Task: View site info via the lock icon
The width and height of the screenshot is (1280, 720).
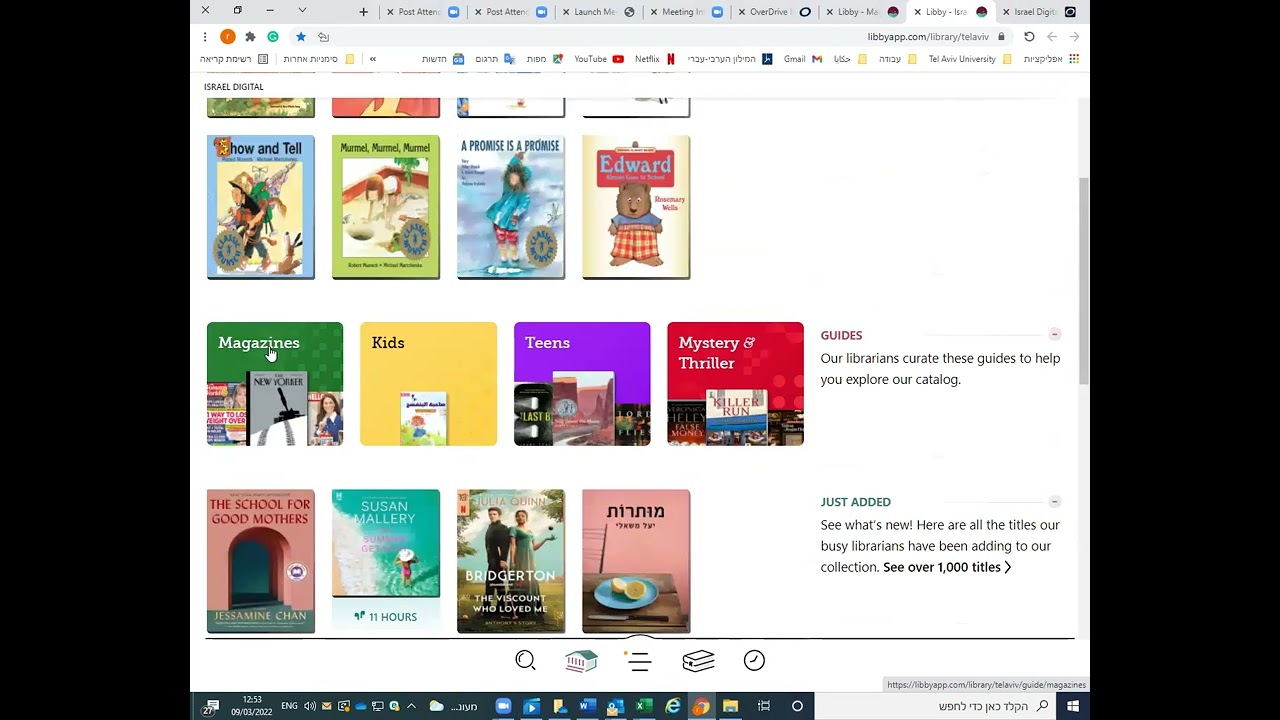Action: [x=1001, y=37]
